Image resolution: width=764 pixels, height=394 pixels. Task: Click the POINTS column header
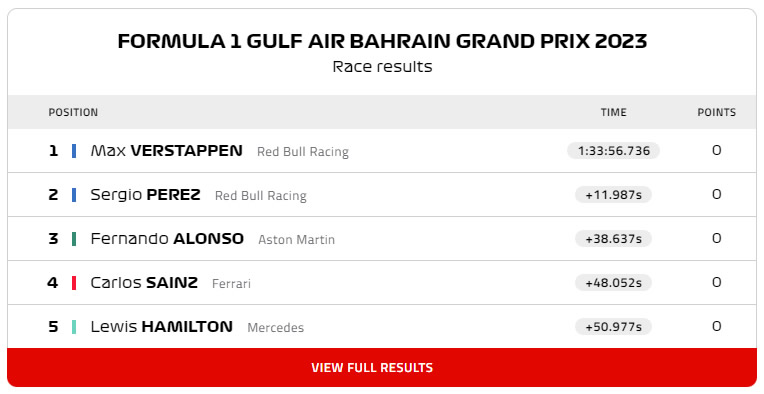coord(716,113)
